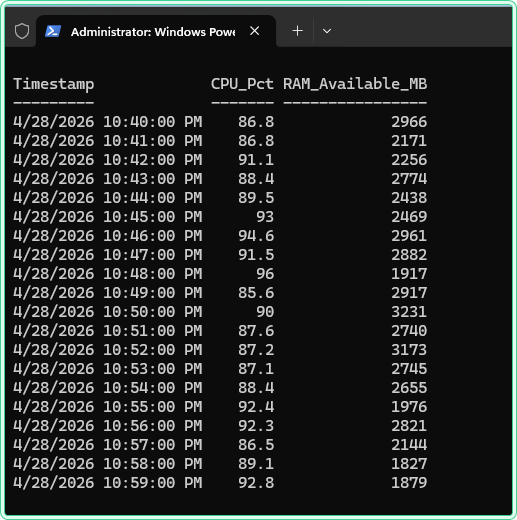The width and height of the screenshot is (517, 520).
Task: Click the timestamp 4/28/2026 10:45:00 PM
Action: click(x=108, y=217)
